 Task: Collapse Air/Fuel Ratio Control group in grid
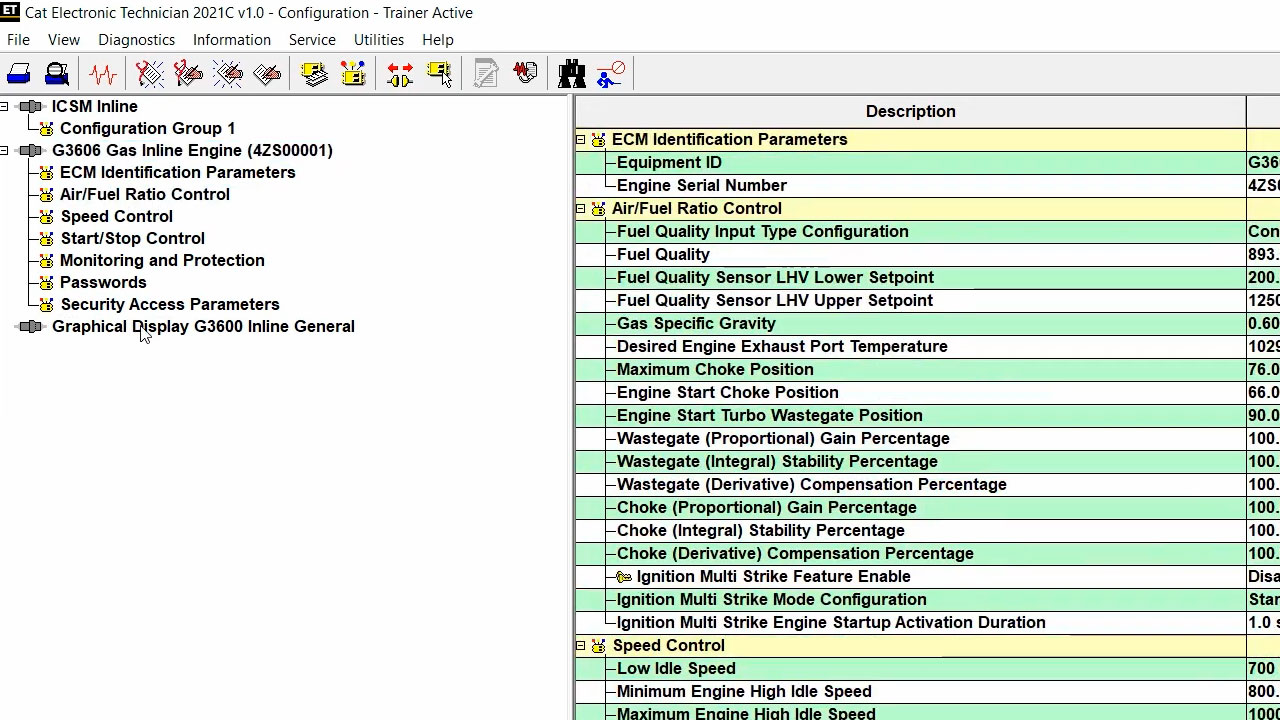pos(580,209)
